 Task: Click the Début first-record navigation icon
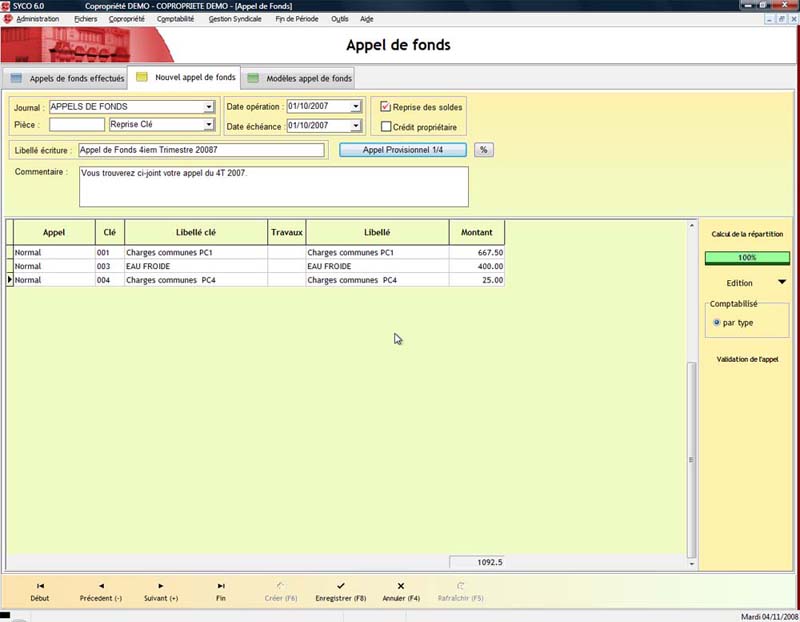click(40, 586)
